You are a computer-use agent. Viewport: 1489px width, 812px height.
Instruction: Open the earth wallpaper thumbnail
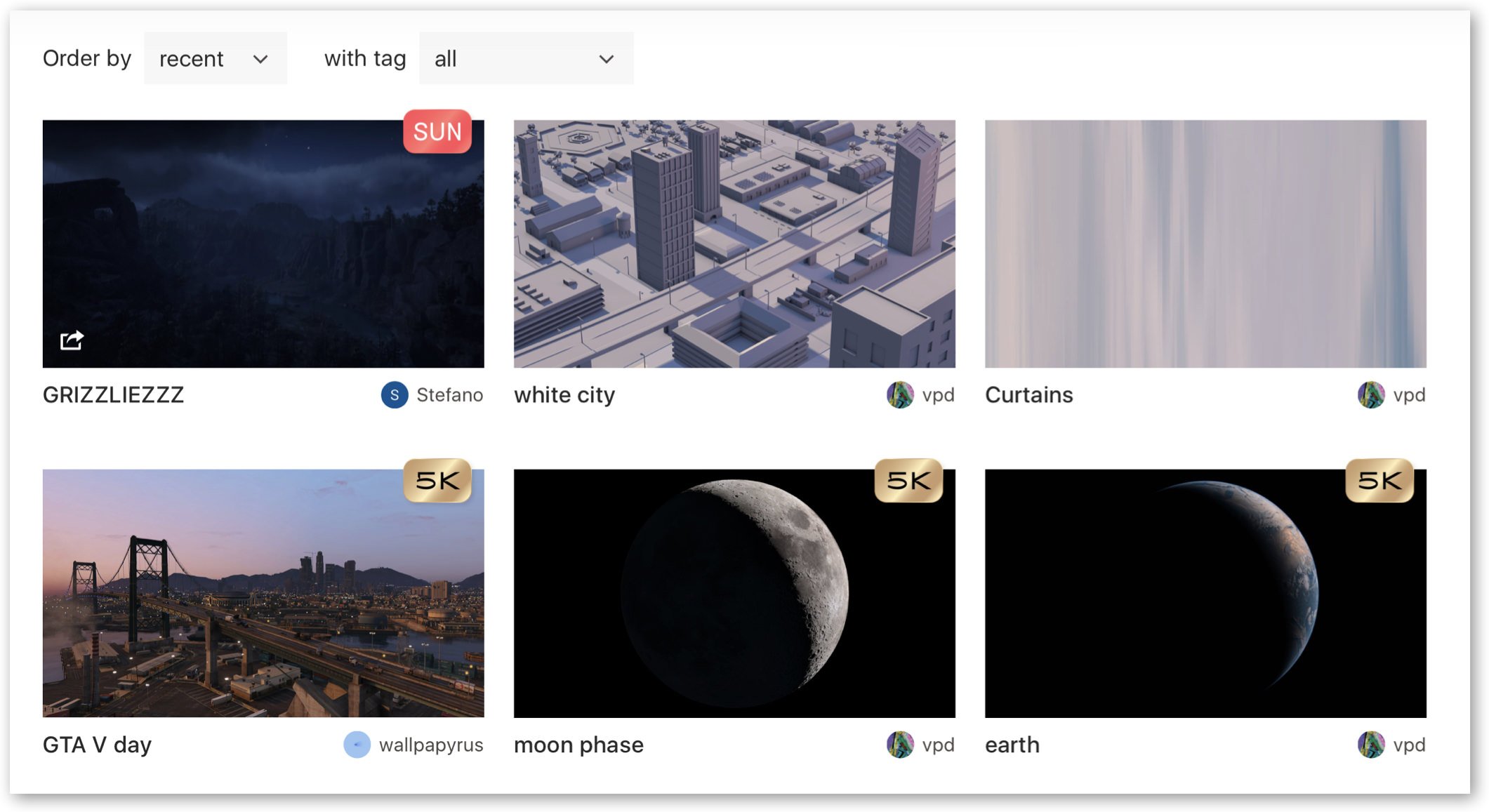pos(1205,593)
